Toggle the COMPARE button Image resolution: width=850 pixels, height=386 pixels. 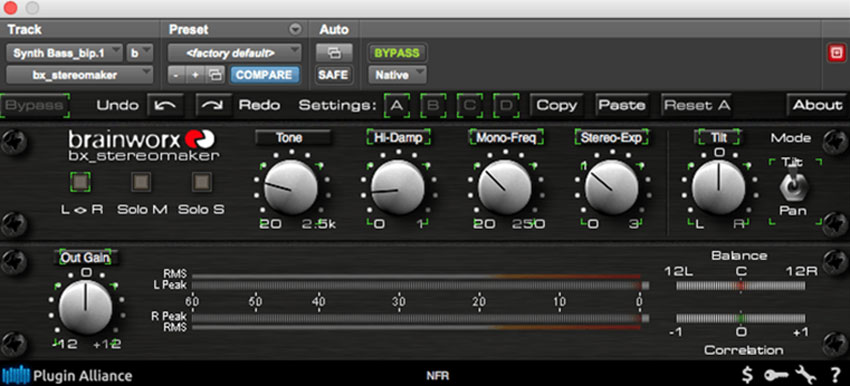point(264,75)
